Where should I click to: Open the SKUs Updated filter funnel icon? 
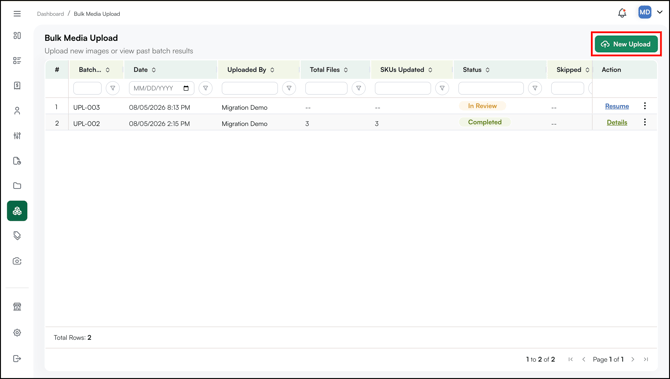(x=442, y=88)
